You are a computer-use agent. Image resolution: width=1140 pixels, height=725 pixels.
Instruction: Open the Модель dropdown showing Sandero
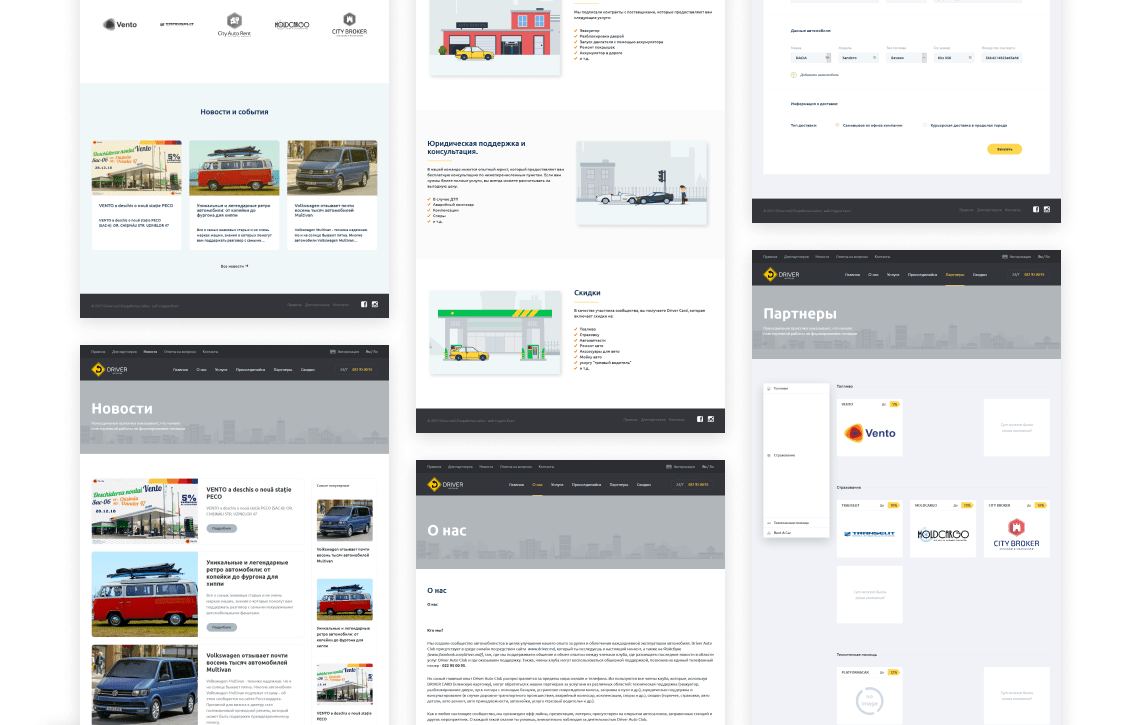coord(858,58)
